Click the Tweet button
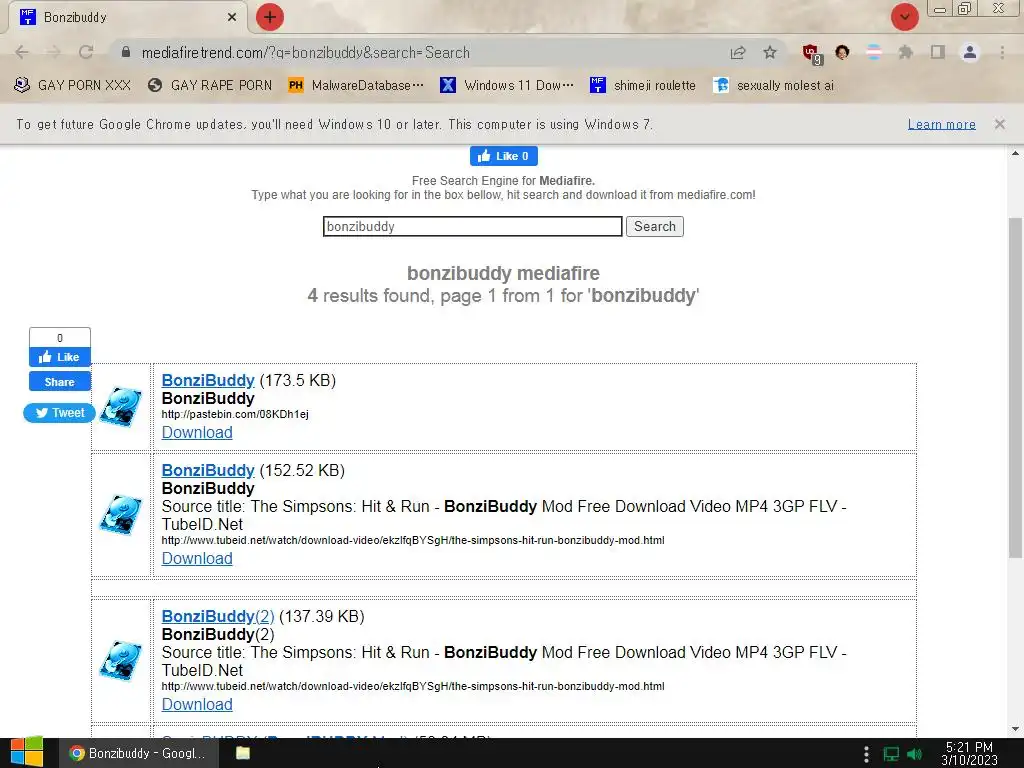Image resolution: width=1024 pixels, height=768 pixels. click(x=59, y=413)
